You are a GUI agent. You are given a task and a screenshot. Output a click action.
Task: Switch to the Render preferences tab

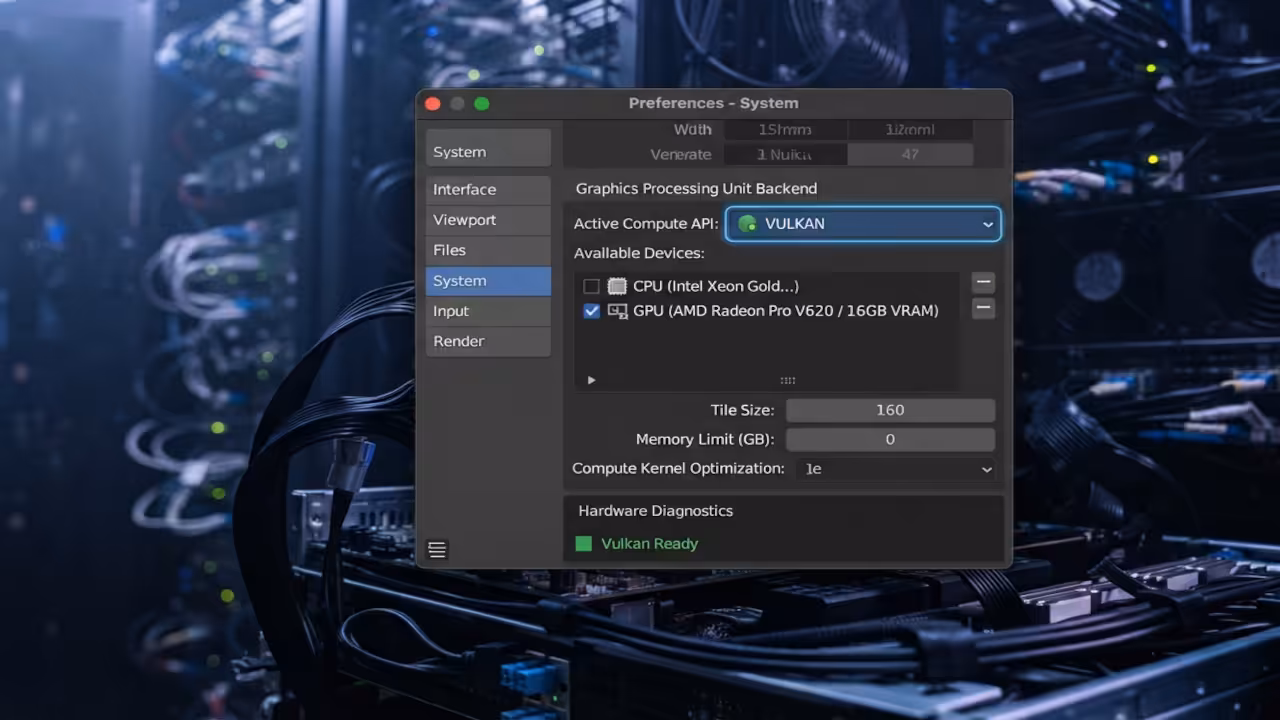coord(488,341)
